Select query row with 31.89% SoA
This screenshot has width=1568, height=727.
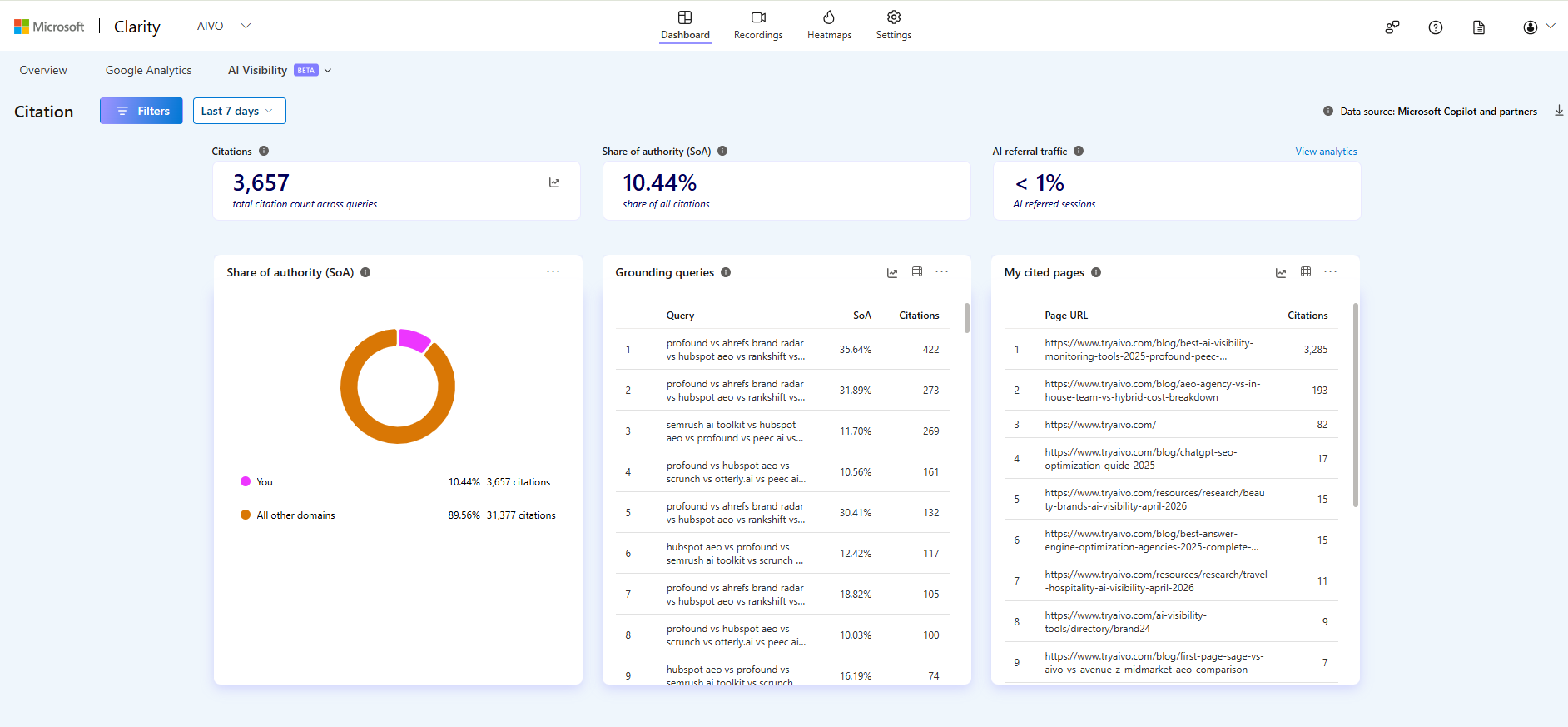782,391
